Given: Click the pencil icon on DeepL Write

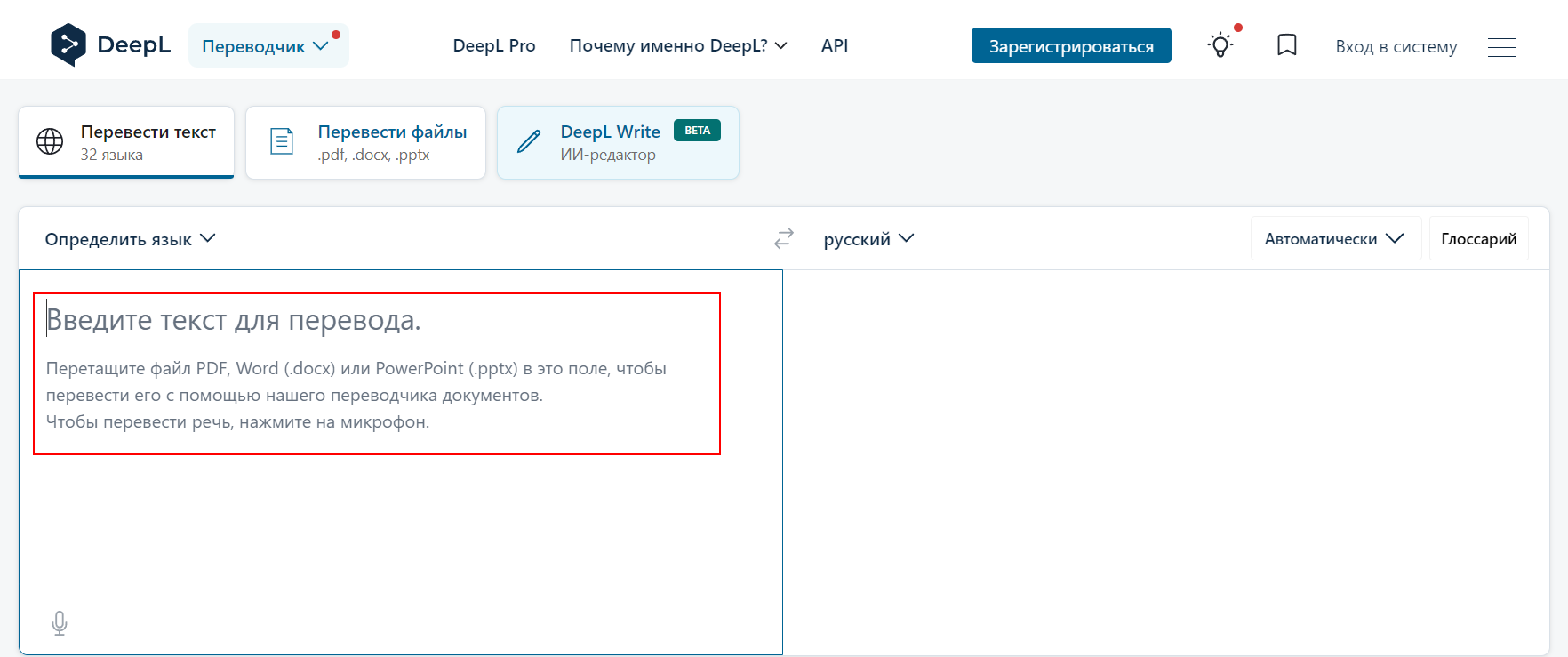Looking at the screenshot, I should click(x=529, y=141).
